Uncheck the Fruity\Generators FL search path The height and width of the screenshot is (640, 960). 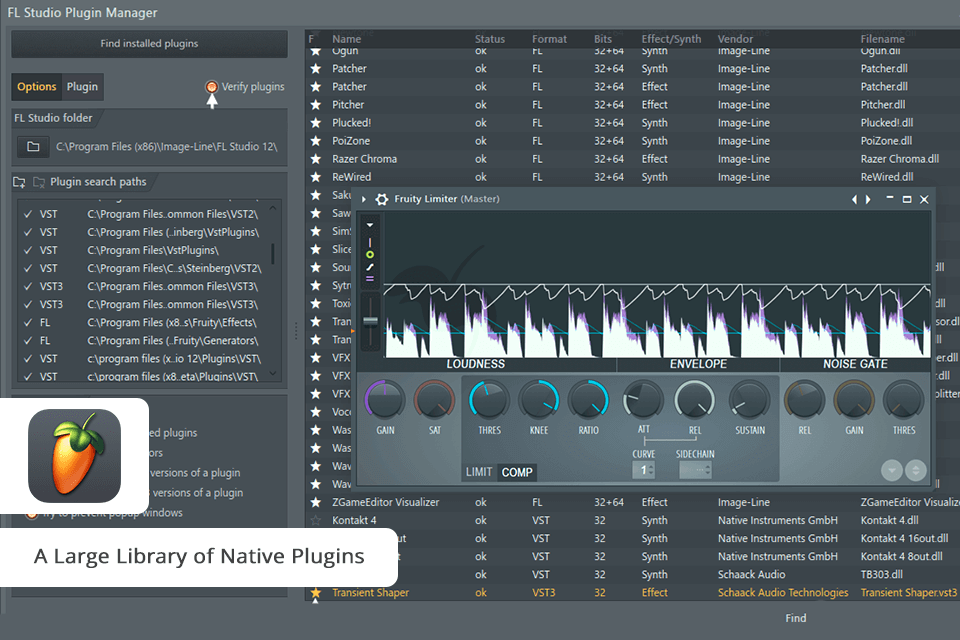click(x=28, y=341)
